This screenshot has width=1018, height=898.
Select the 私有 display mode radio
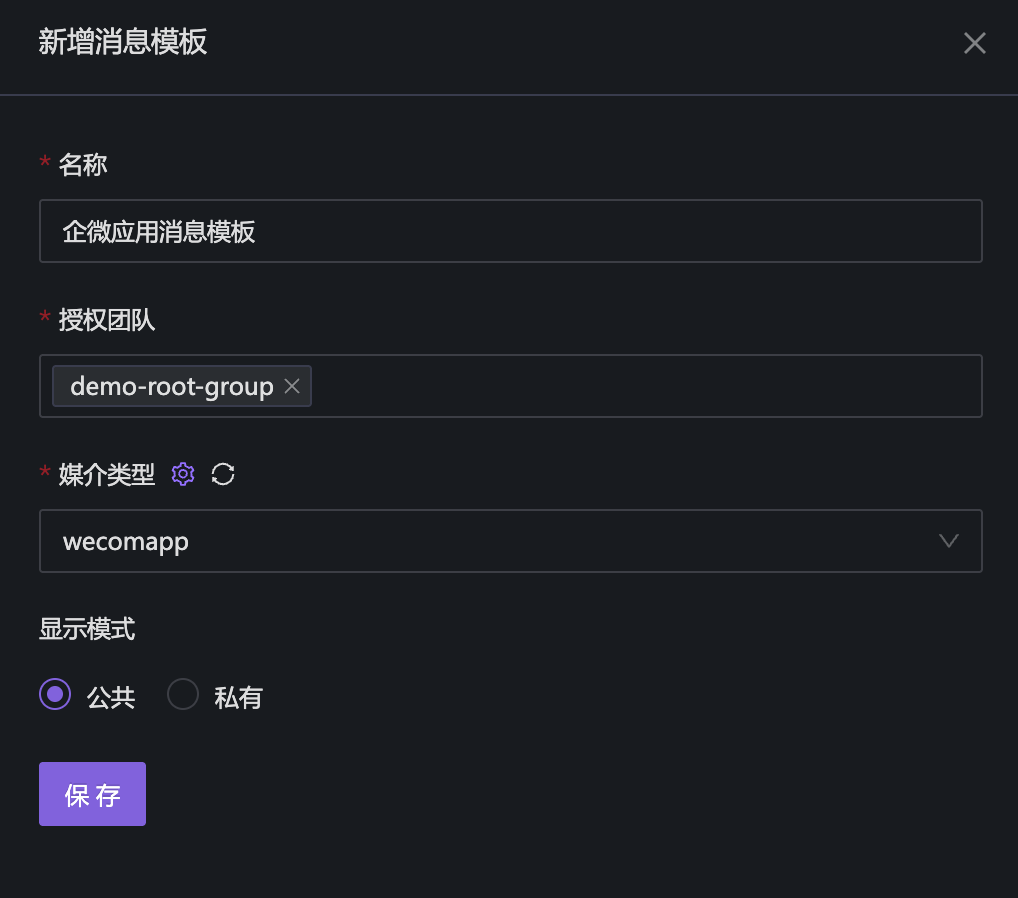(x=183, y=694)
